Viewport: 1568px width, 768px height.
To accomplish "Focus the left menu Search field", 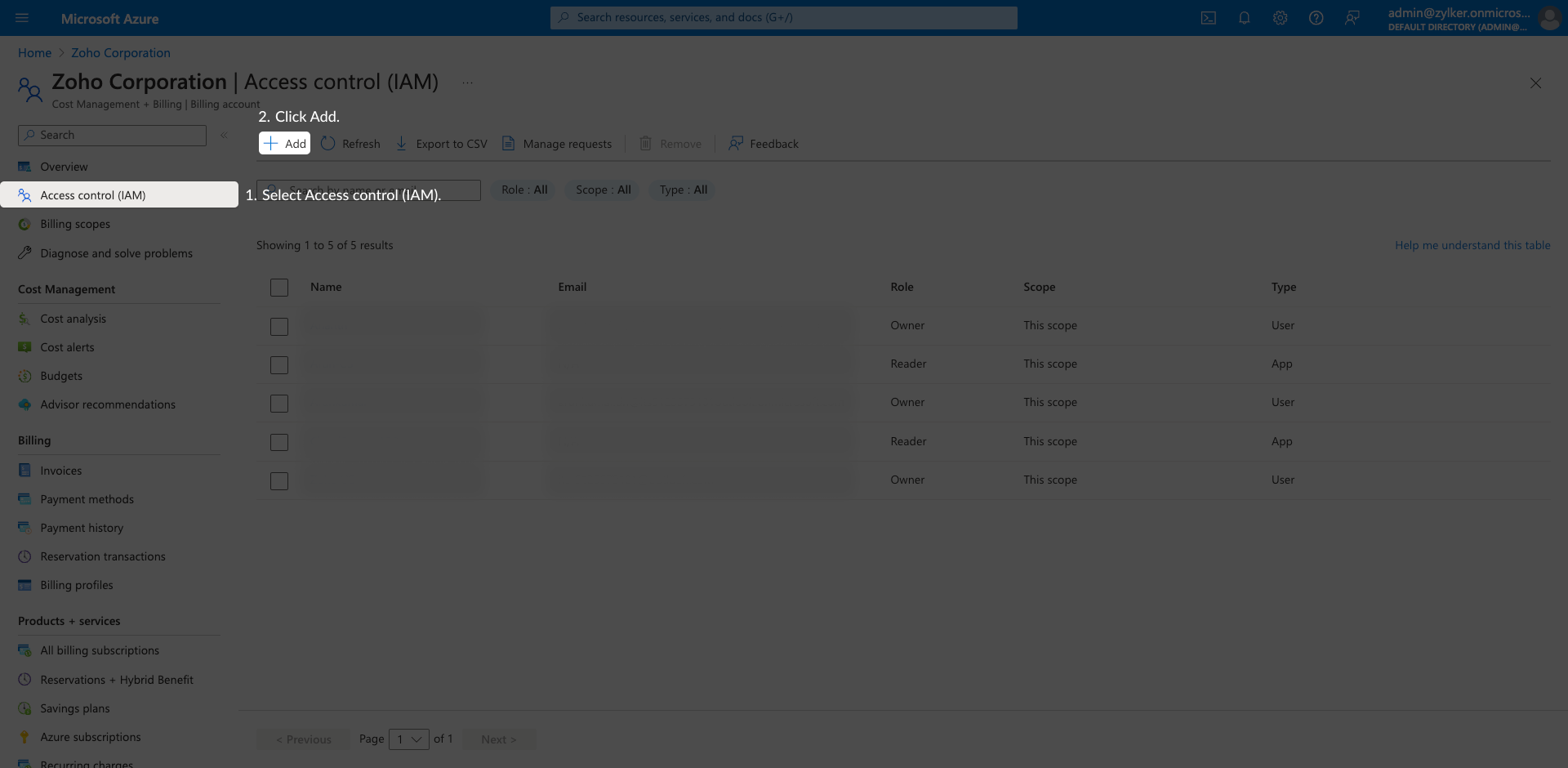I will [x=112, y=136].
